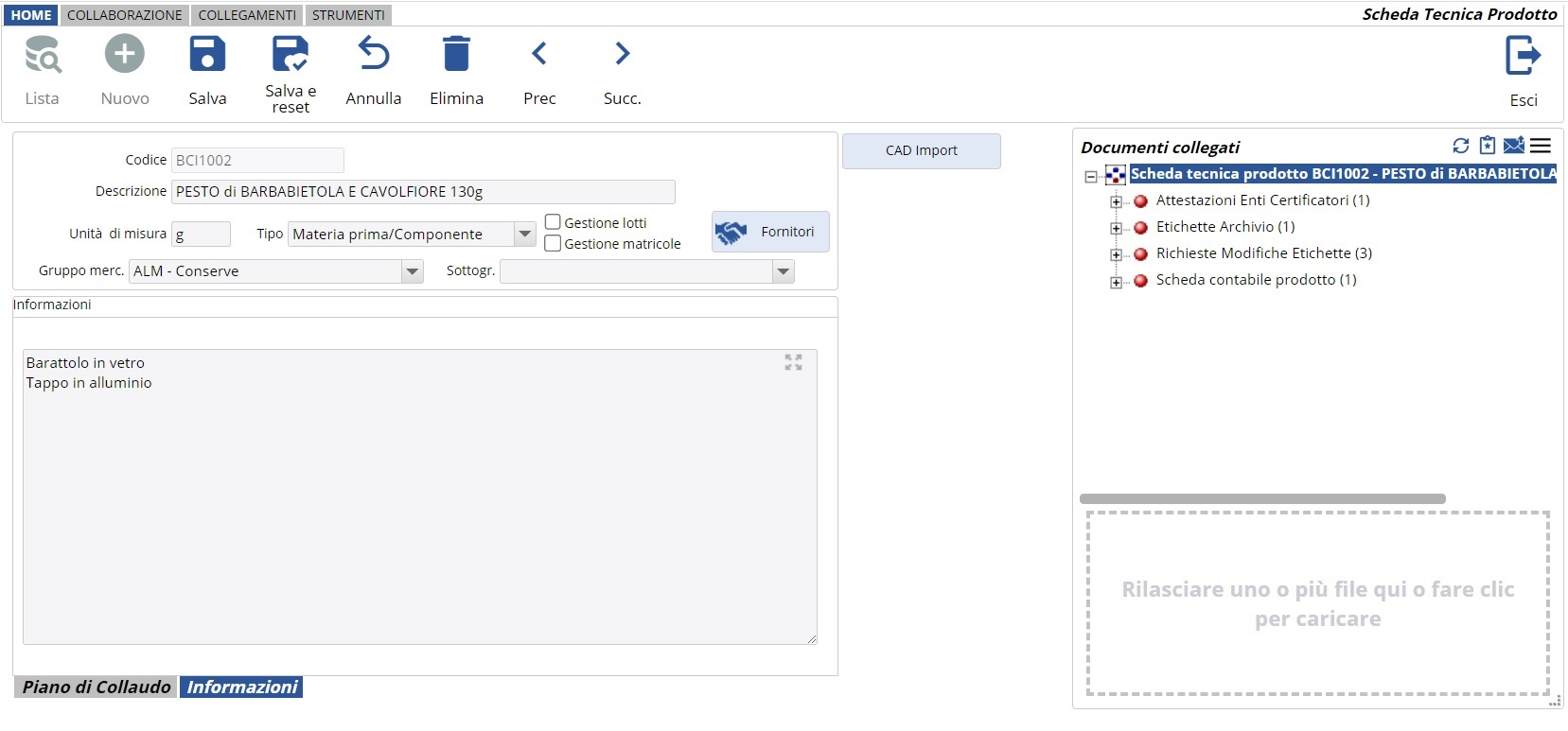
Task: Refresh the Documenti collegati panel
Action: point(1461,146)
